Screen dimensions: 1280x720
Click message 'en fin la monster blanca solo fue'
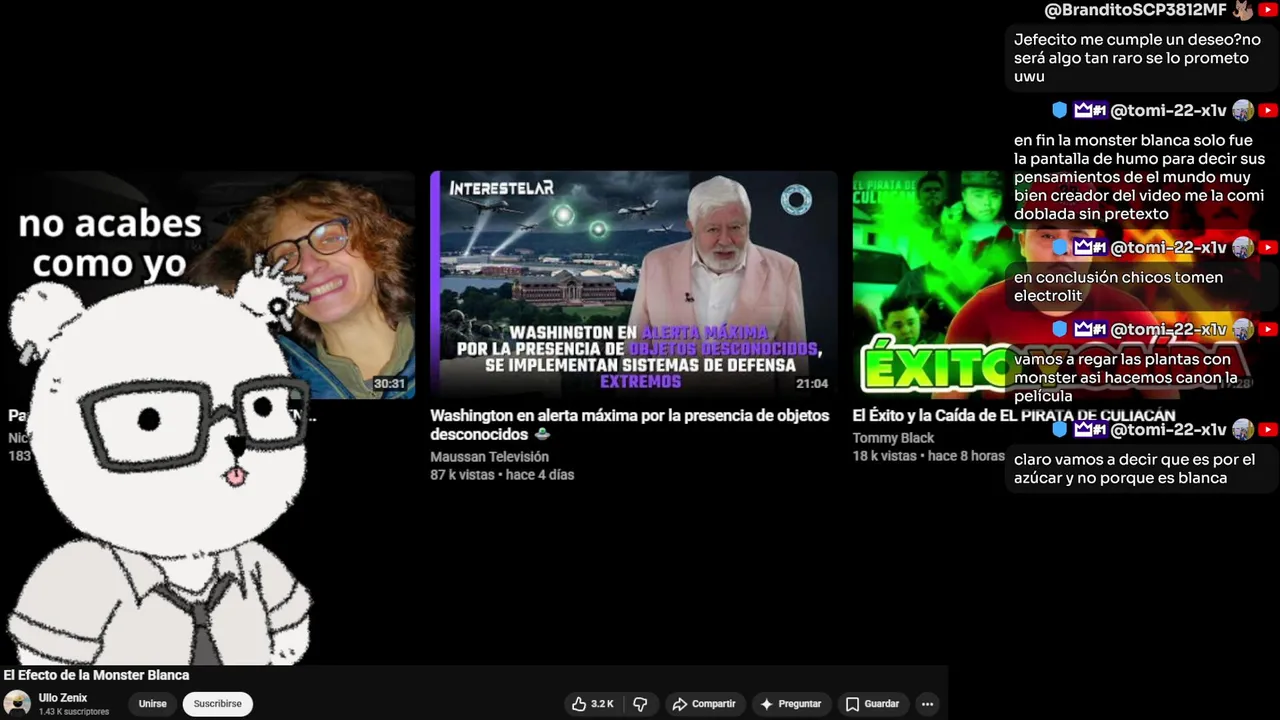(1139, 177)
